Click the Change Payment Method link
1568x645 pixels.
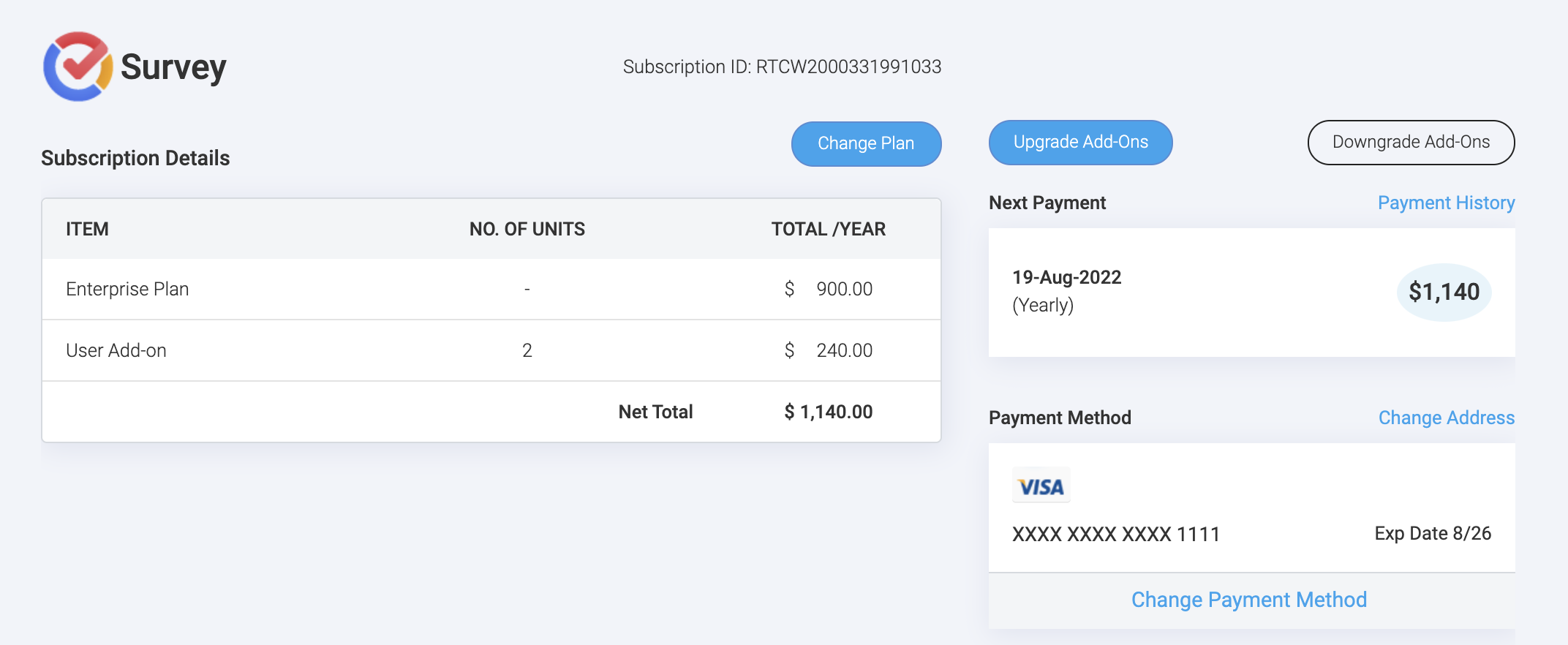click(x=1248, y=600)
